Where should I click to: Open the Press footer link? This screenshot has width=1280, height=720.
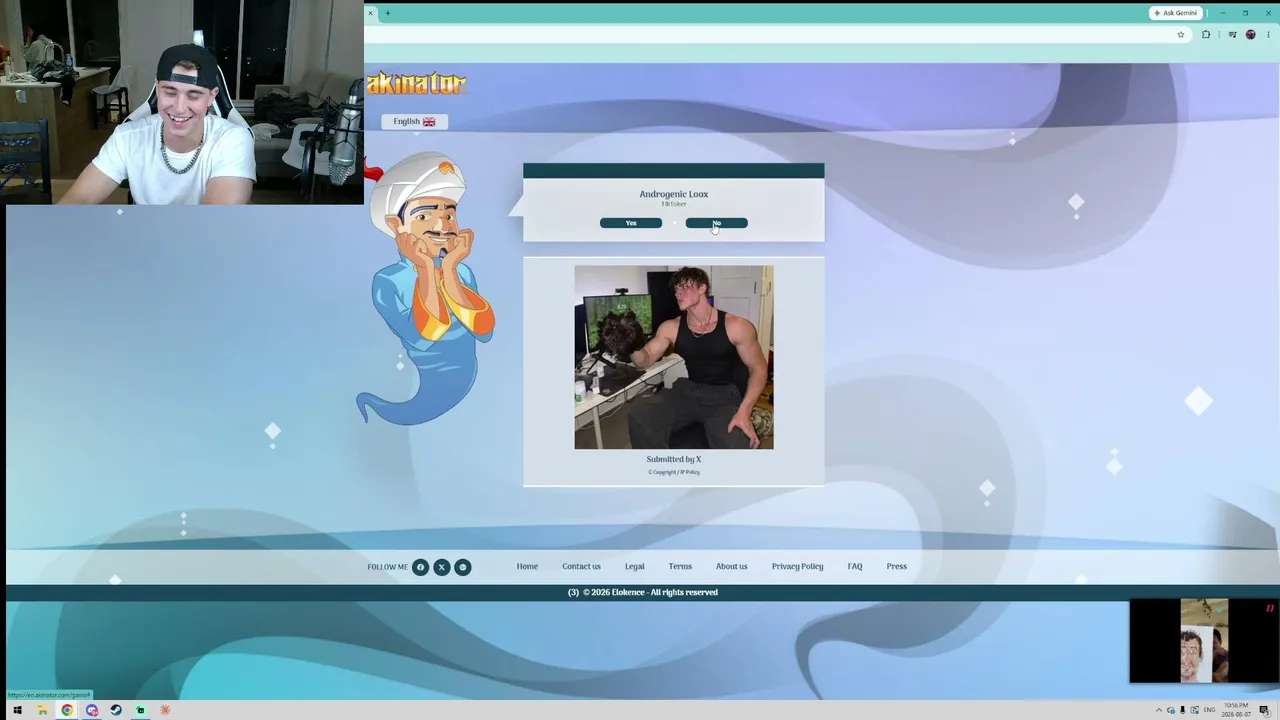coord(897,566)
